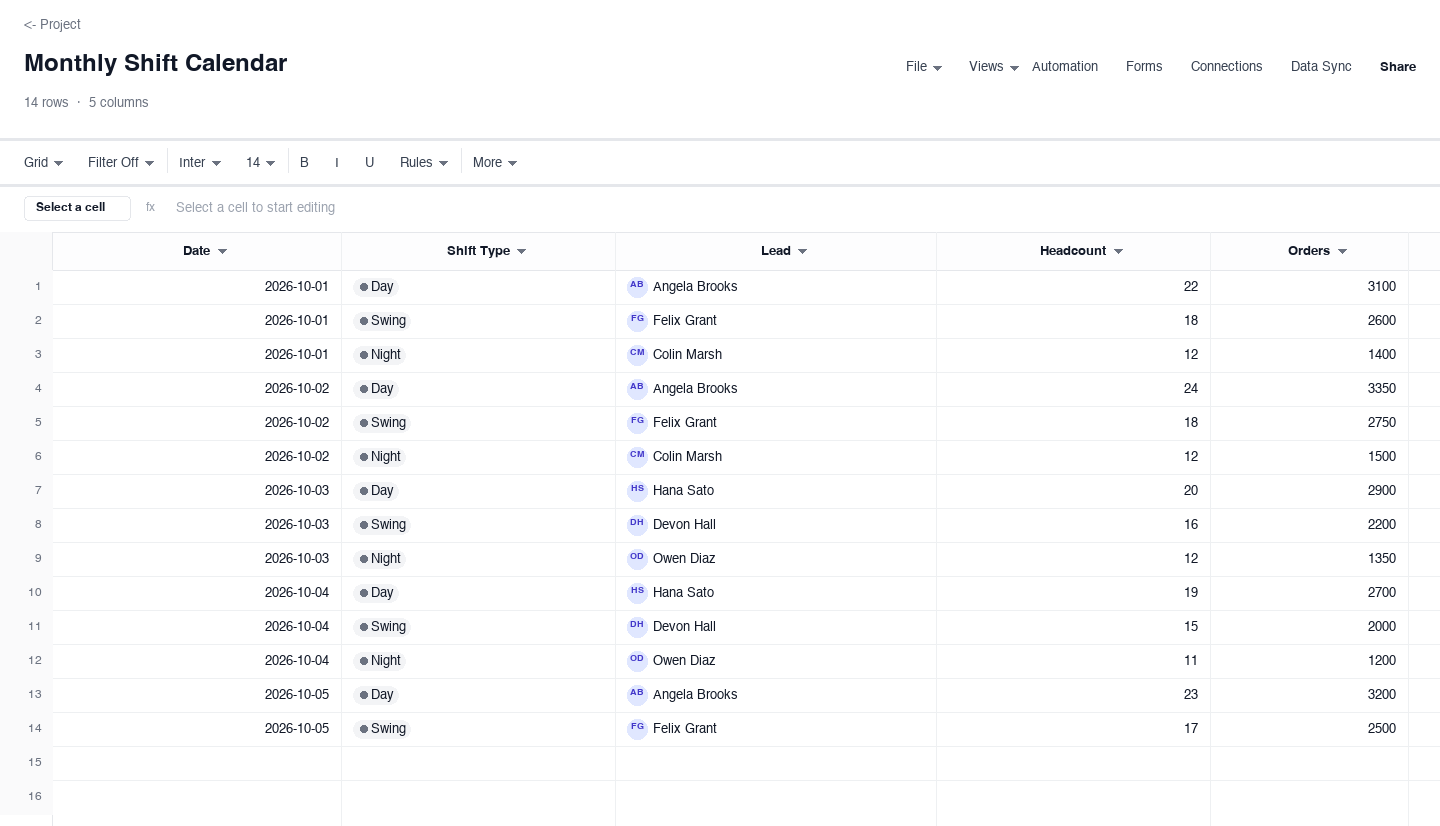Click the Swing tag in row 11
The image size is (1440, 826).
pyautogui.click(x=382, y=627)
